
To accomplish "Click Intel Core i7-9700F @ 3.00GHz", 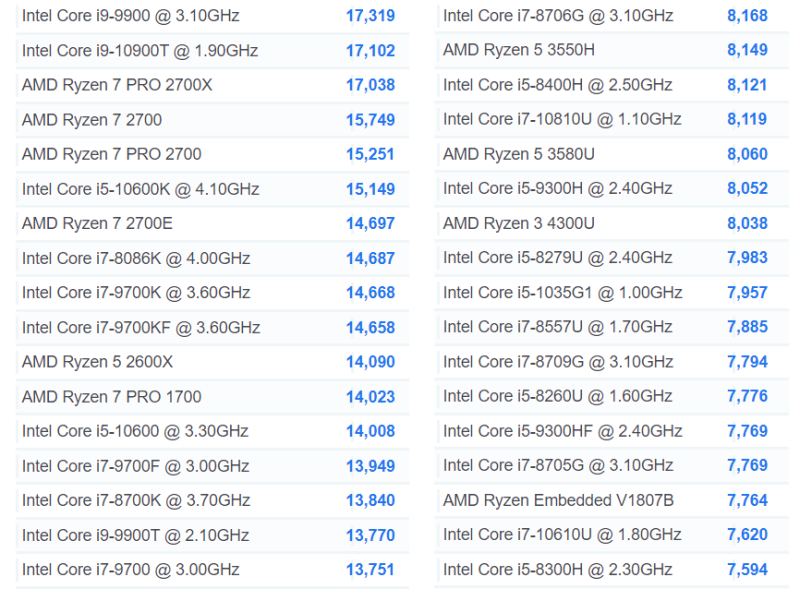I will click(136, 466).
